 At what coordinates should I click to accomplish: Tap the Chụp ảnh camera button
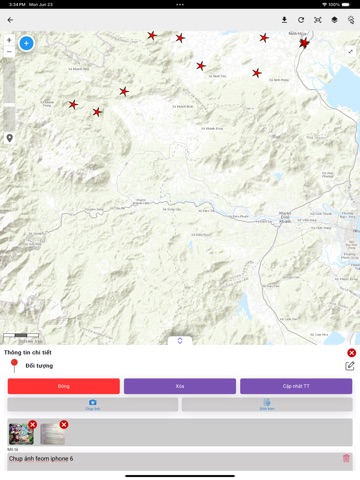click(93, 404)
